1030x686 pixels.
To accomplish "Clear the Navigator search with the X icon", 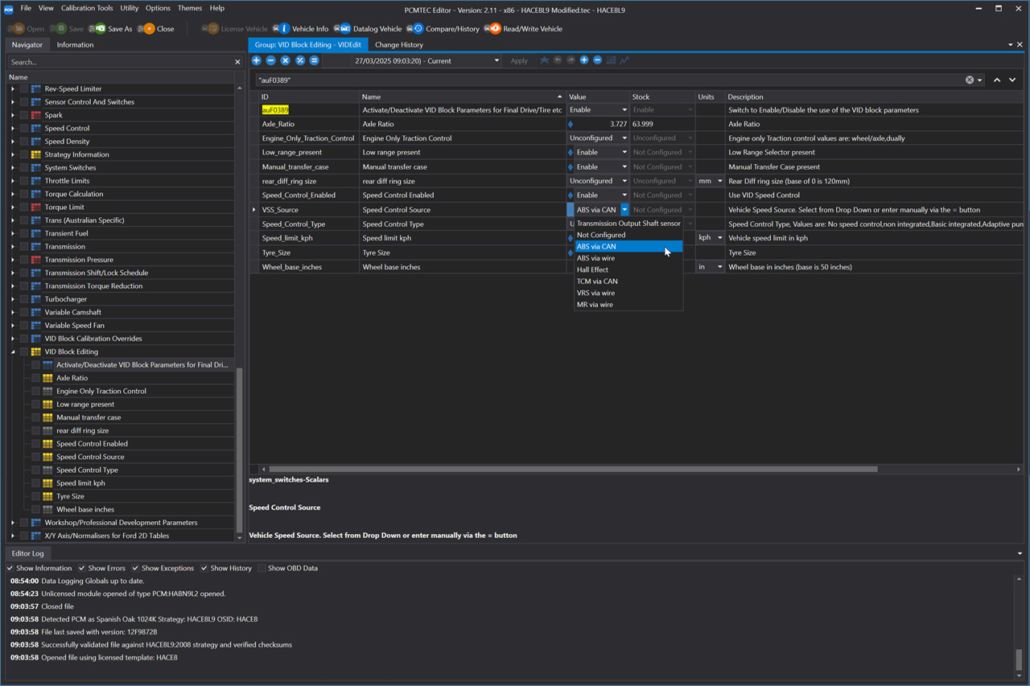I will [237, 62].
